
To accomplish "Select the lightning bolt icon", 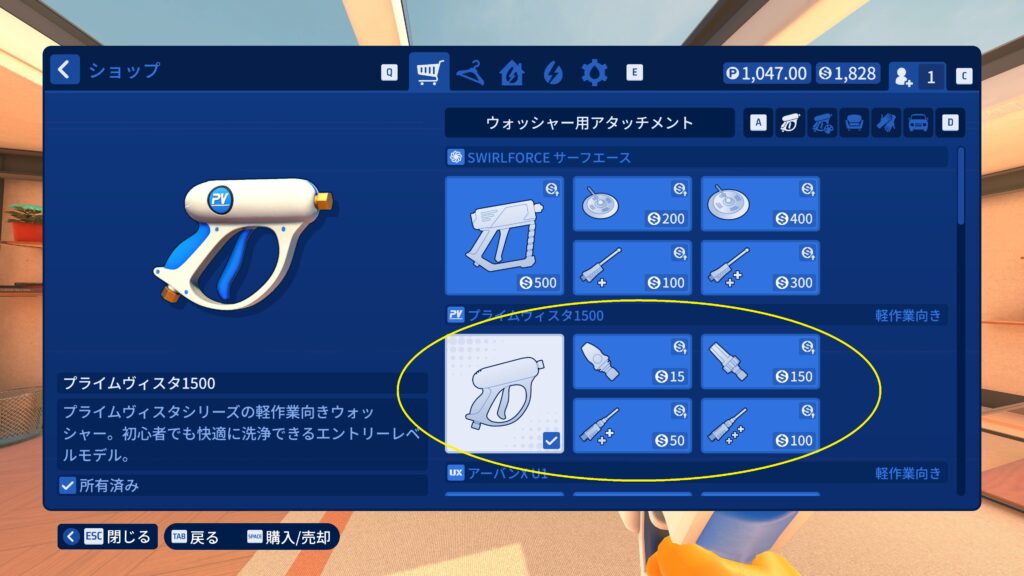I will pyautogui.click(x=552, y=72).
